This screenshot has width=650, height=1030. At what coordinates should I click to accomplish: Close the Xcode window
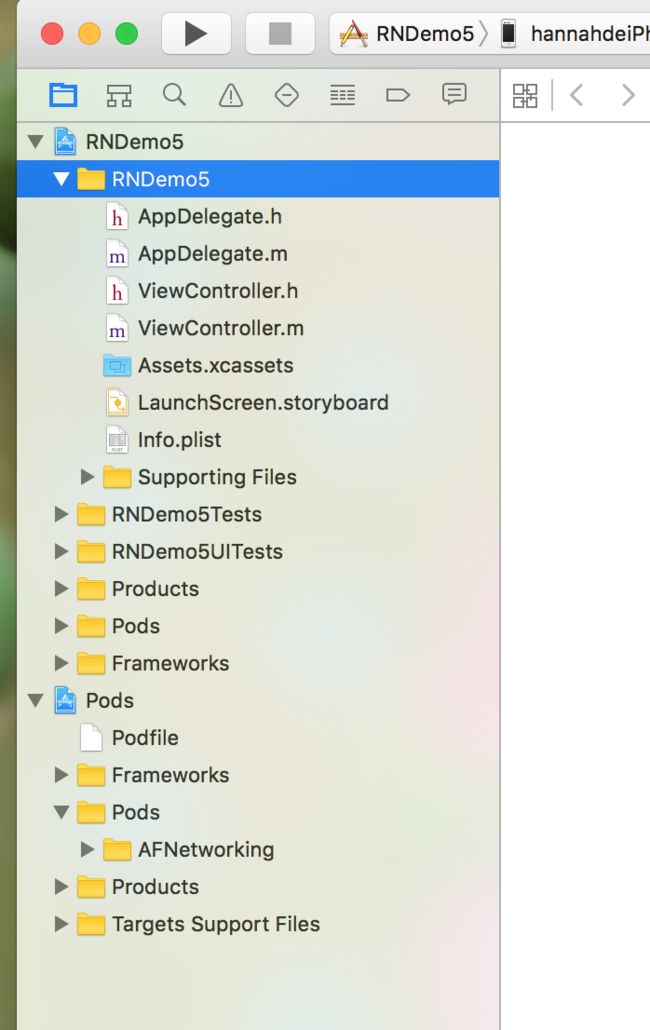(53, 33)
